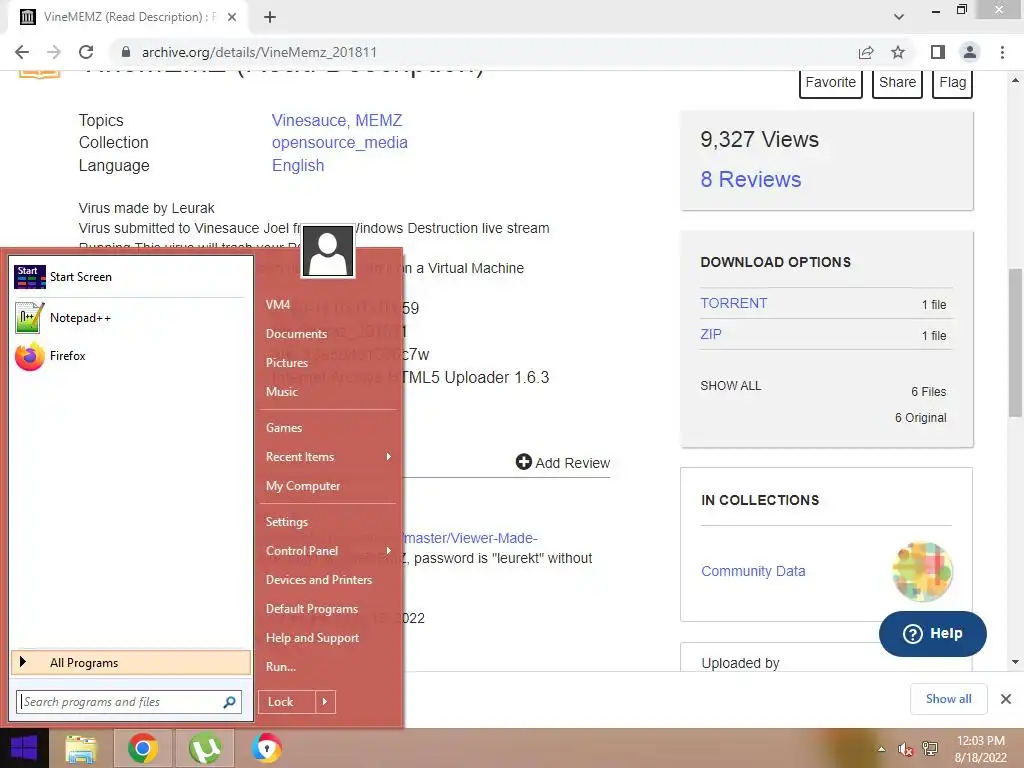Open the Chrome profile icon
Viewport: 1024px width, 768px height.
[x=970, y=52]
